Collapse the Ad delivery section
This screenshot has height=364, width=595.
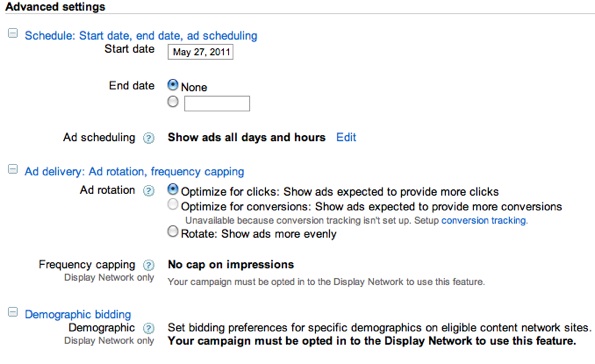click(13, 169)
